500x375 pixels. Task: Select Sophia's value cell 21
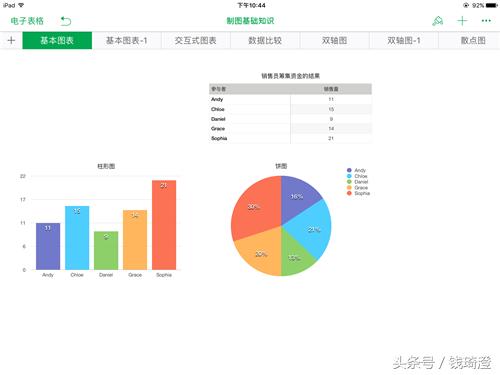click(331, 138)
